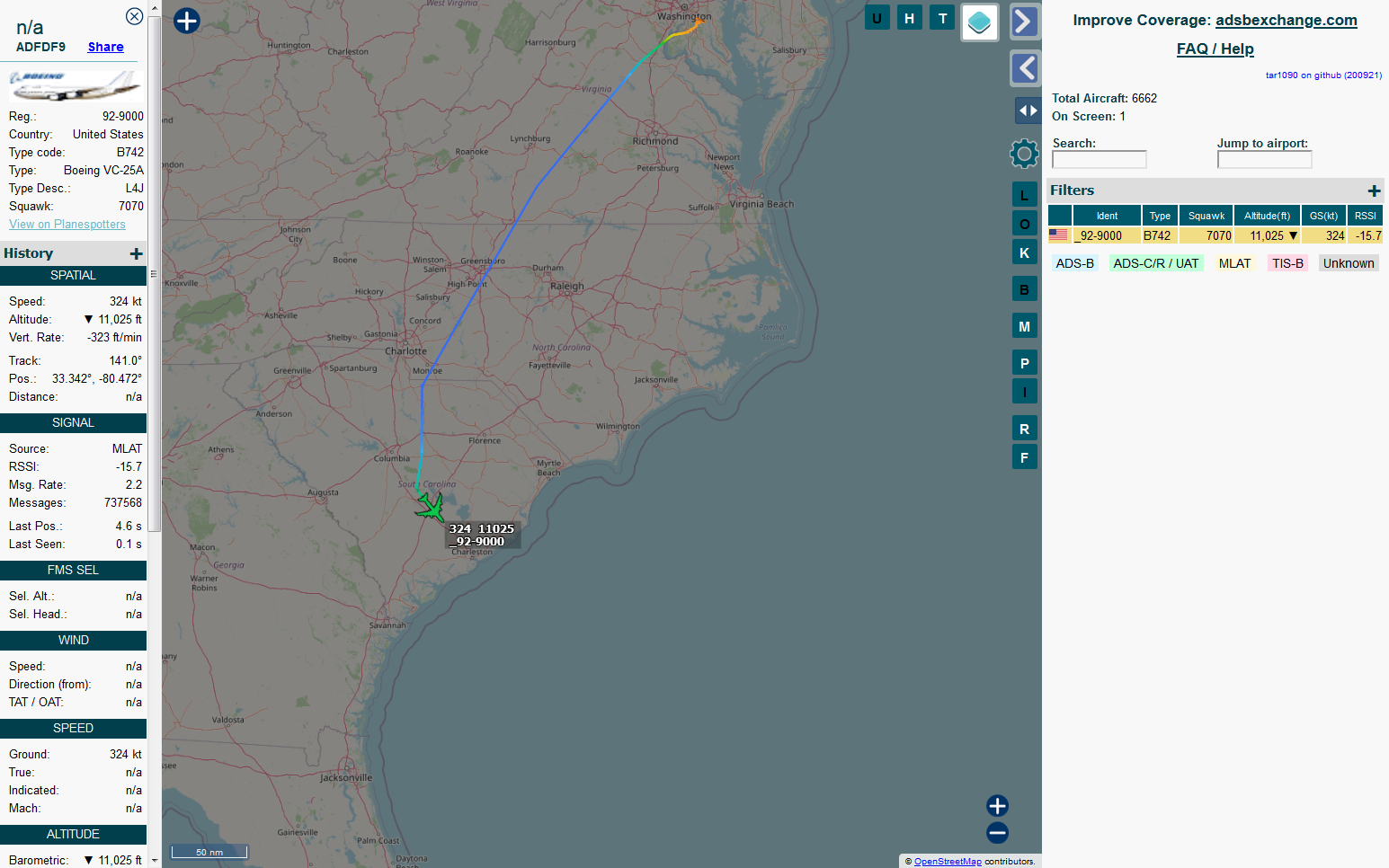
Task: Sort table by GS(kt) column
Action: pos(1323,216)
